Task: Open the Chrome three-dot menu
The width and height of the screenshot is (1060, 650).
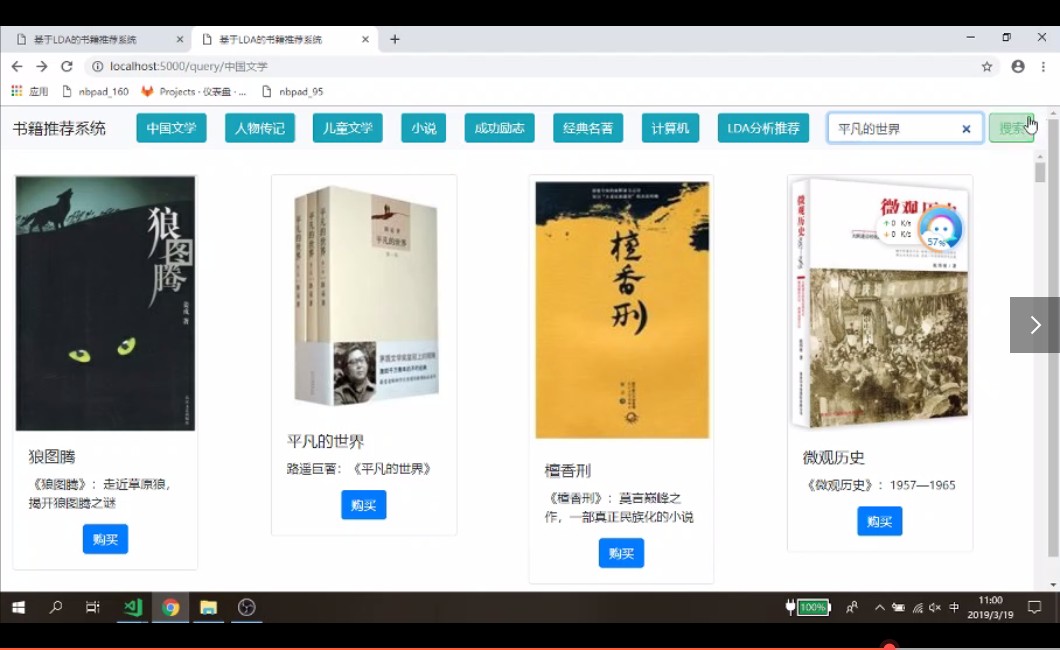Action: pos(1043,66)
